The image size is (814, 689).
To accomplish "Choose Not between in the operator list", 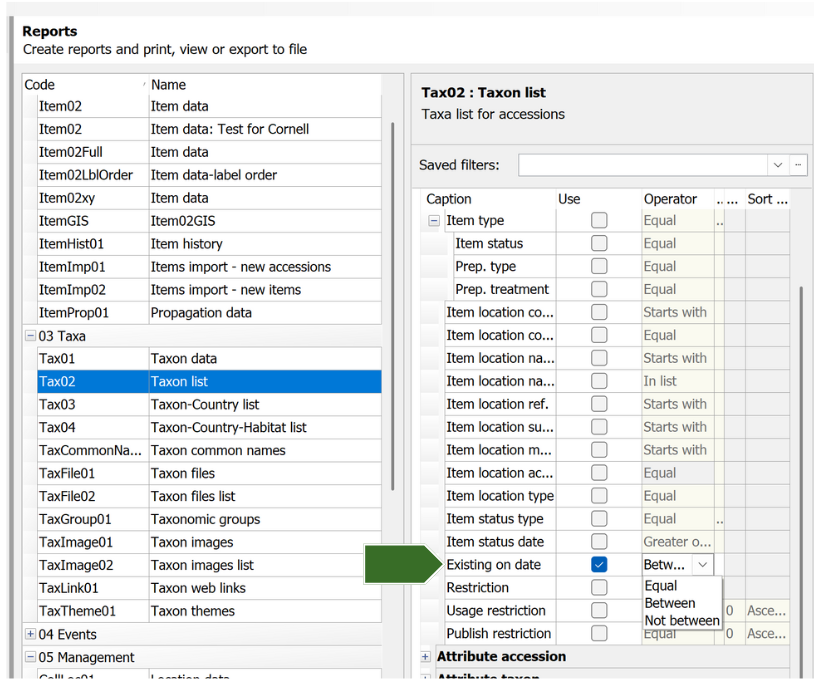I will point(682,620).
